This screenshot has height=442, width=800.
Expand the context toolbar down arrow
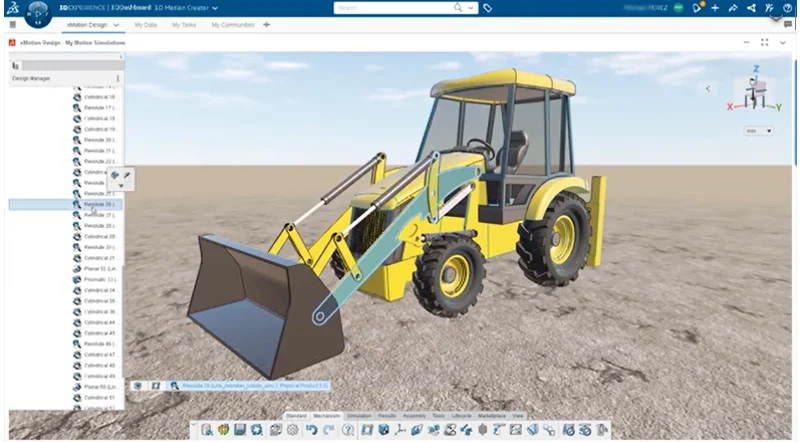pyautogui.click(x=121, y=186)
